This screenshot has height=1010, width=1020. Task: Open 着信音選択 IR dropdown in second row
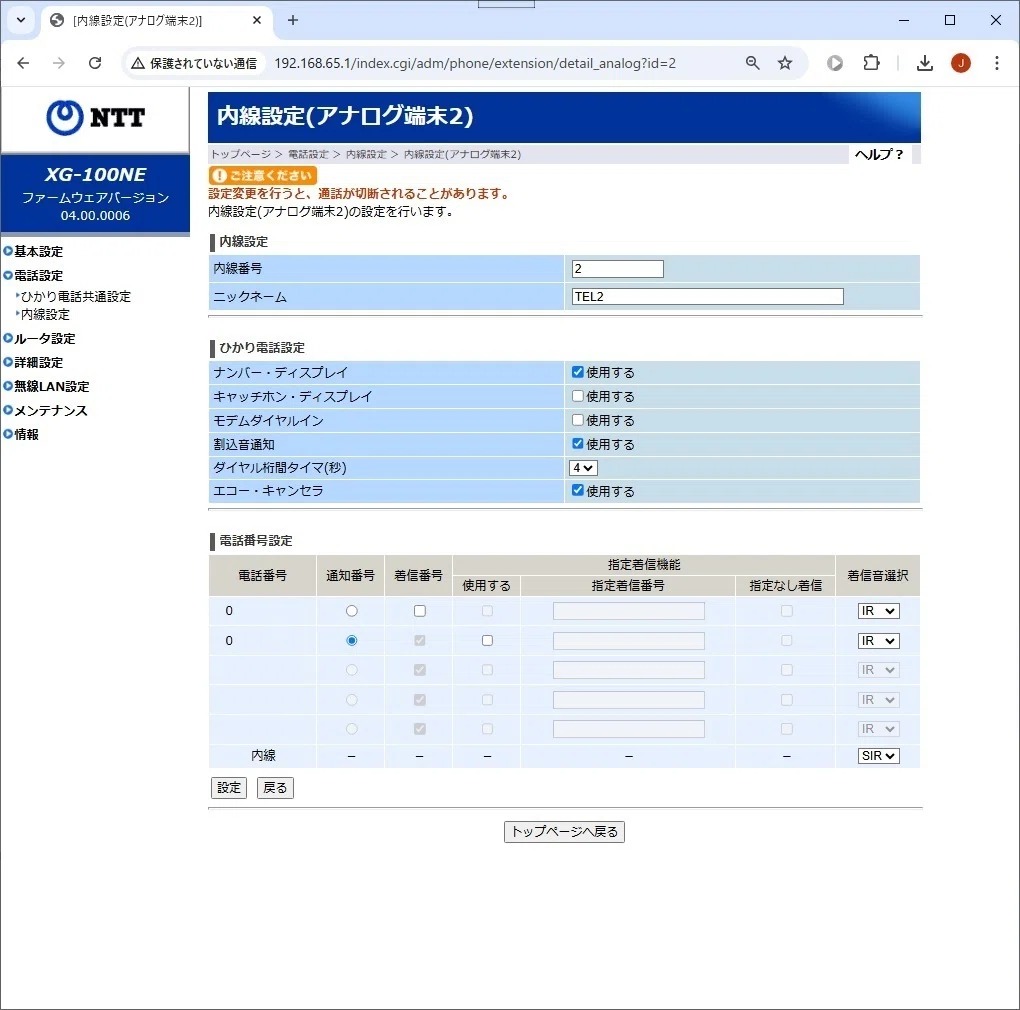point(878,641)
